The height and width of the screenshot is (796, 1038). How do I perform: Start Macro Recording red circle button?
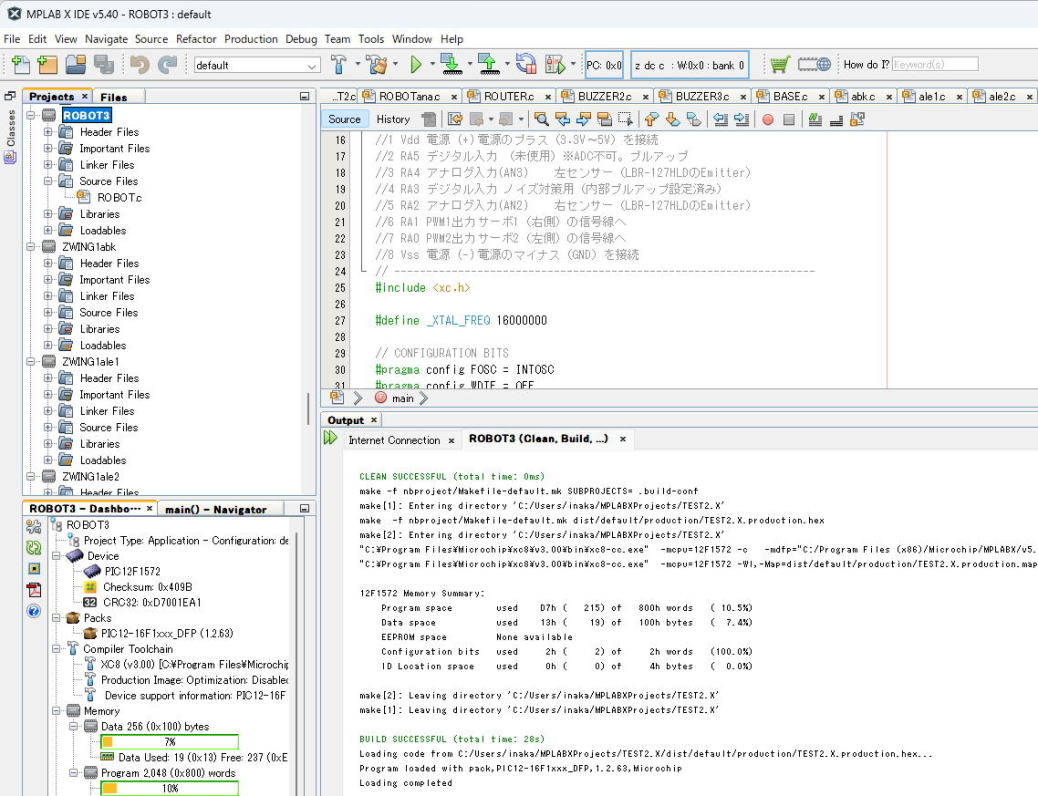click(768, 119)
